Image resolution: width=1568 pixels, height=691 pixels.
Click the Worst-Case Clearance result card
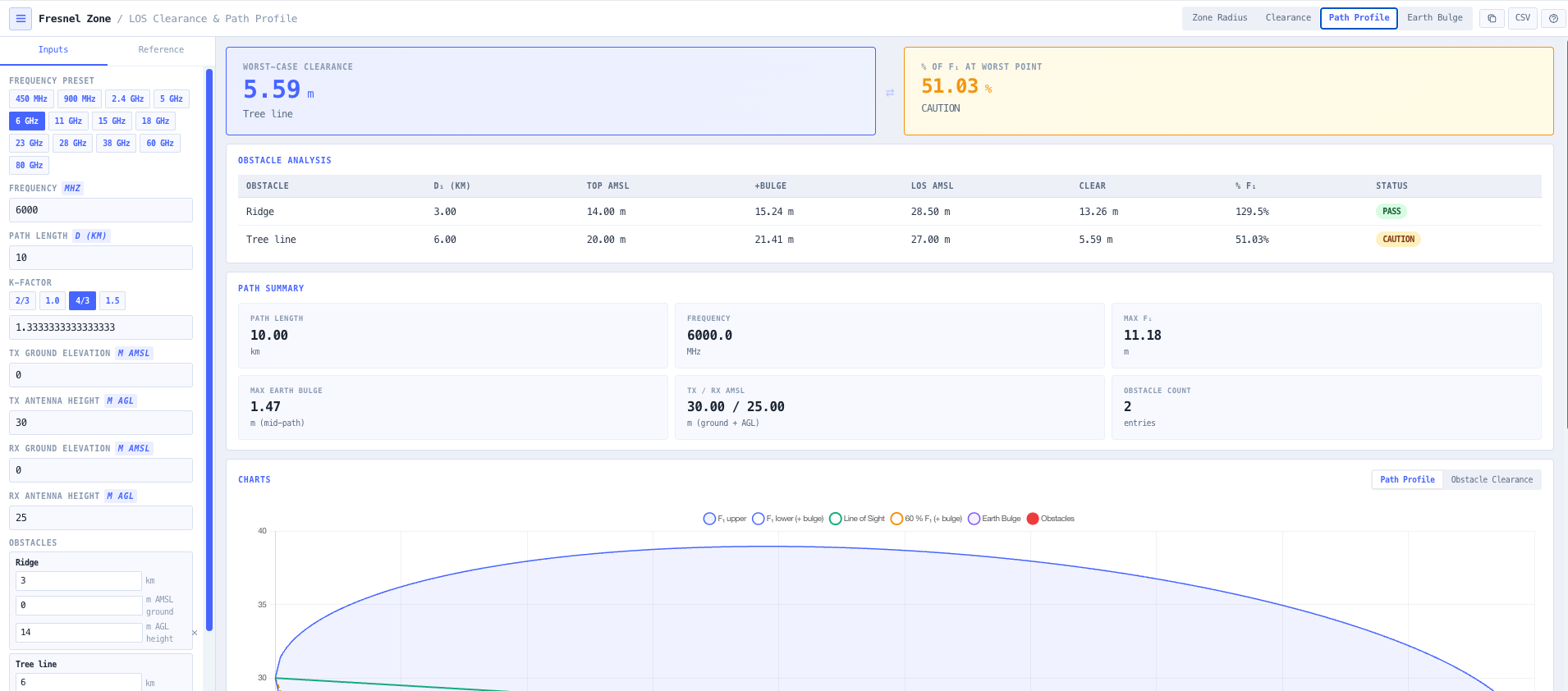pyautogui.click(x=551, y=91)
